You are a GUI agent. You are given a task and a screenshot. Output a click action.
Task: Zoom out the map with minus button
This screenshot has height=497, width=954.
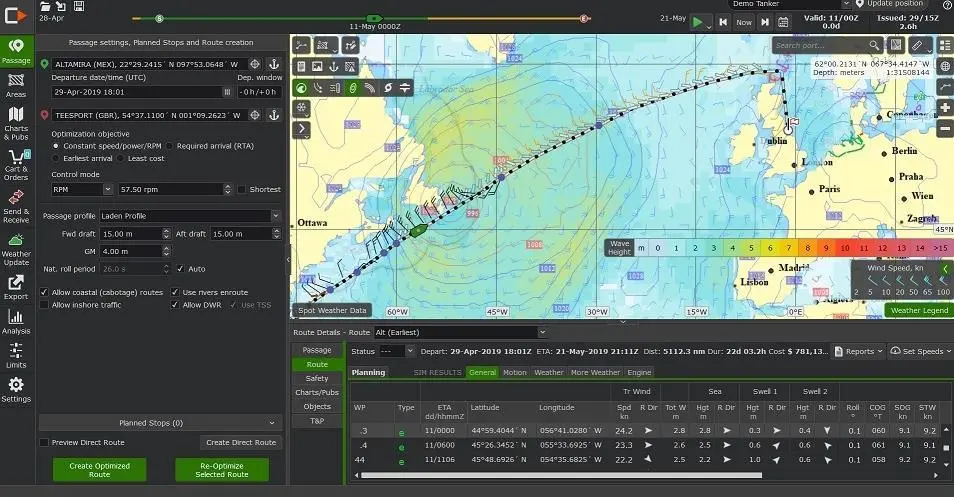(x=945, y=128)
